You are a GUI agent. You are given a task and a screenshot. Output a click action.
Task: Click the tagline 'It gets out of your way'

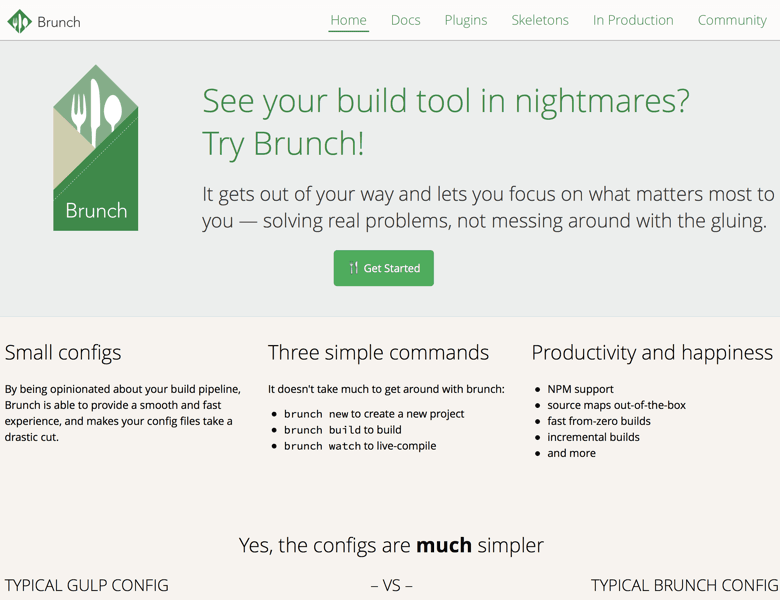[488, 208]
